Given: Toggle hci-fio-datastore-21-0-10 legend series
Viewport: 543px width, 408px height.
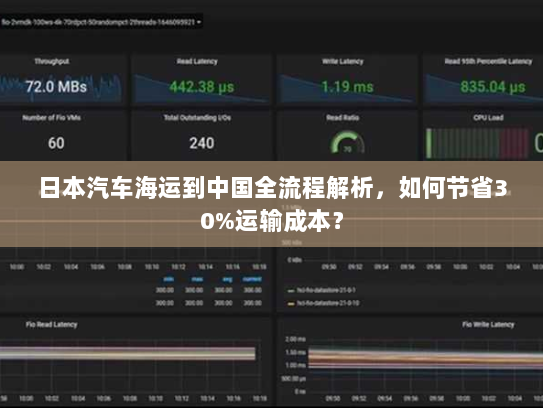Looking at the screenshot, I should tap(323, 303).
